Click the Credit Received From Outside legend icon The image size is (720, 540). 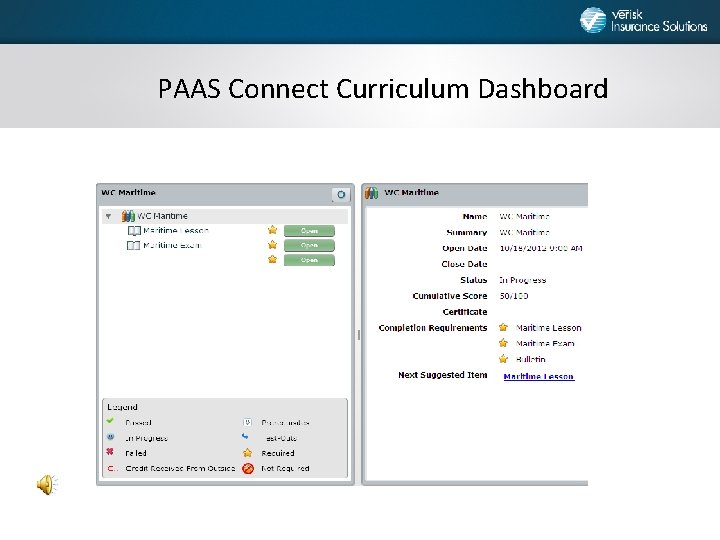112,468
